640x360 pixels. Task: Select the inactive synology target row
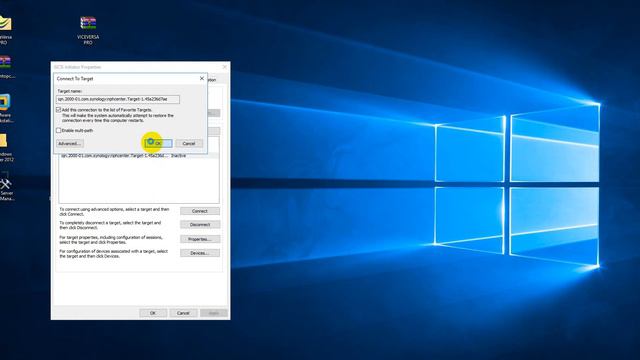[139, 156]
